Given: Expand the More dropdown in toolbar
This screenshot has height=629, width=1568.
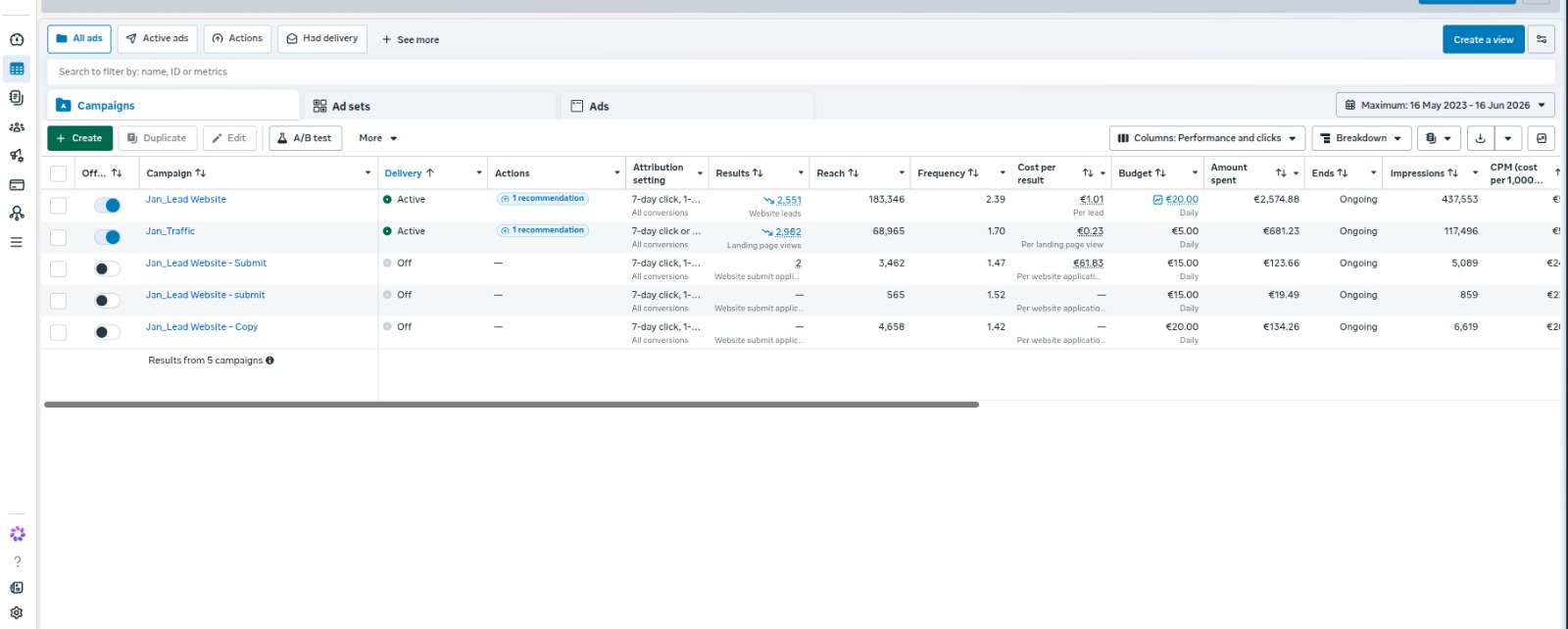Looking at the screenshot, I should pos(377,138).
